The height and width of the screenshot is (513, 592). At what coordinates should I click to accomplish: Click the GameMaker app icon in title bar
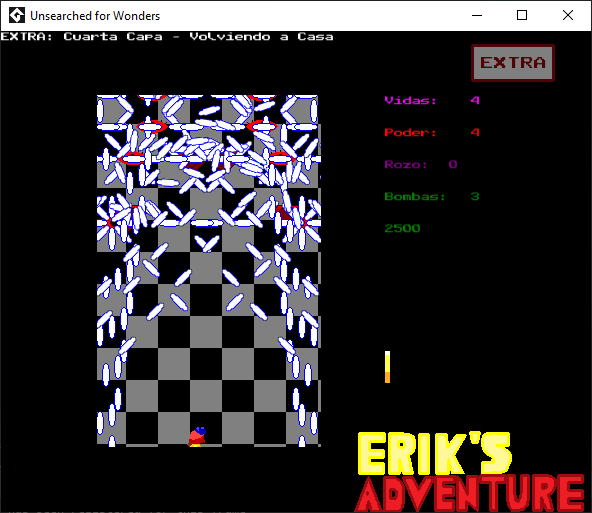17,15
